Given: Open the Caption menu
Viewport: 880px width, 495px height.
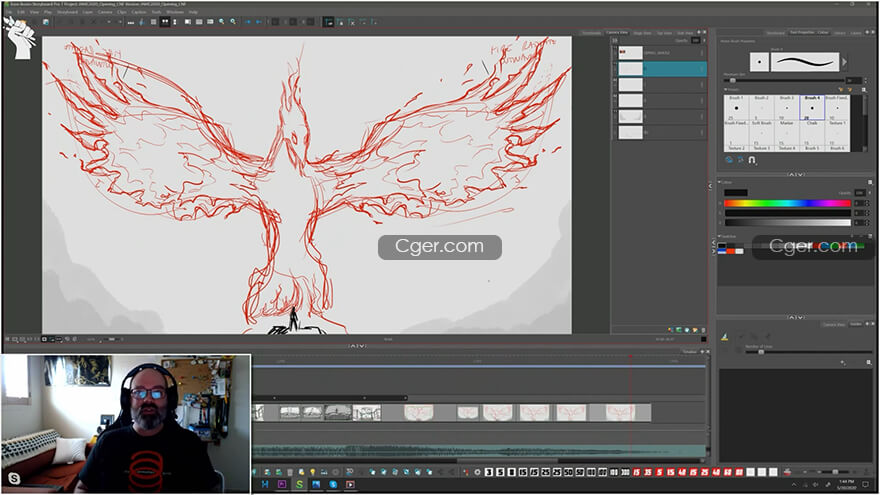Looking at the screenshot, I should (x=139, y=12).
